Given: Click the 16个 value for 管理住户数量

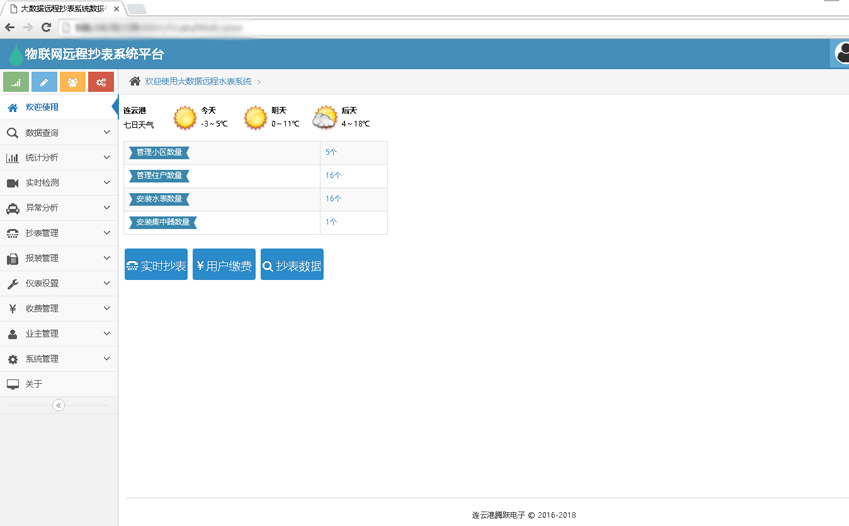Looking at the screenshot, I should [333, 175].
